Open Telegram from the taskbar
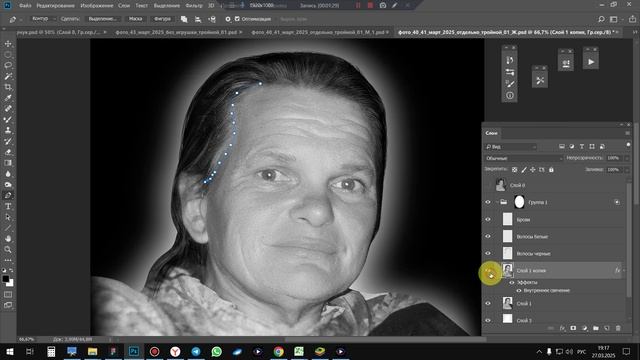The width and height of the screenshot is (640, 360). pyautogui.click(x=196, y=351)
